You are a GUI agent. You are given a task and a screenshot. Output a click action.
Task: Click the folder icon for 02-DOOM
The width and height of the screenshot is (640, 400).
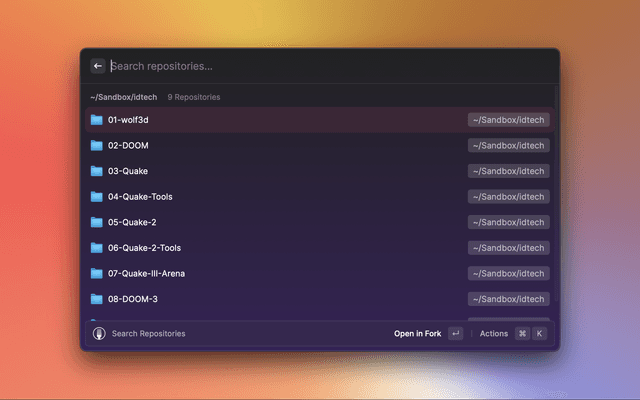[x=97, y=146]
